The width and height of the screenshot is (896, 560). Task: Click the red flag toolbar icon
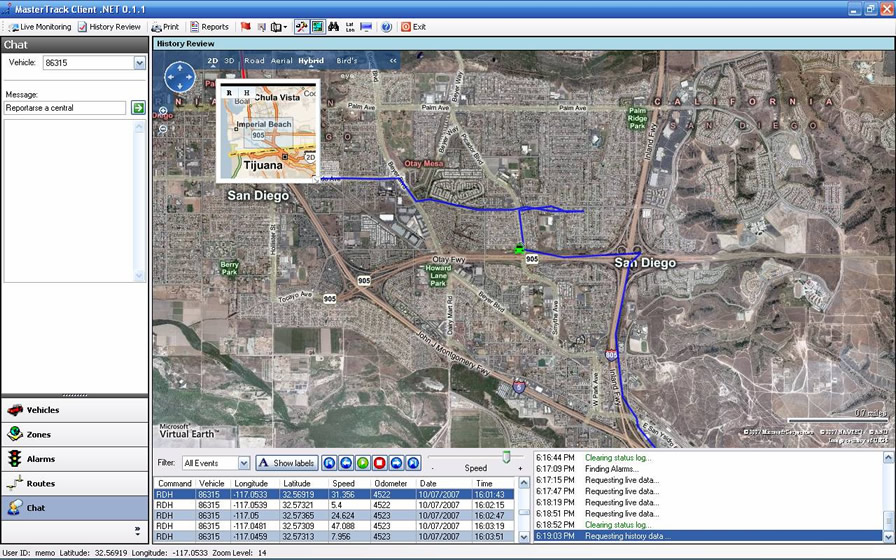[x=246, y=27]
